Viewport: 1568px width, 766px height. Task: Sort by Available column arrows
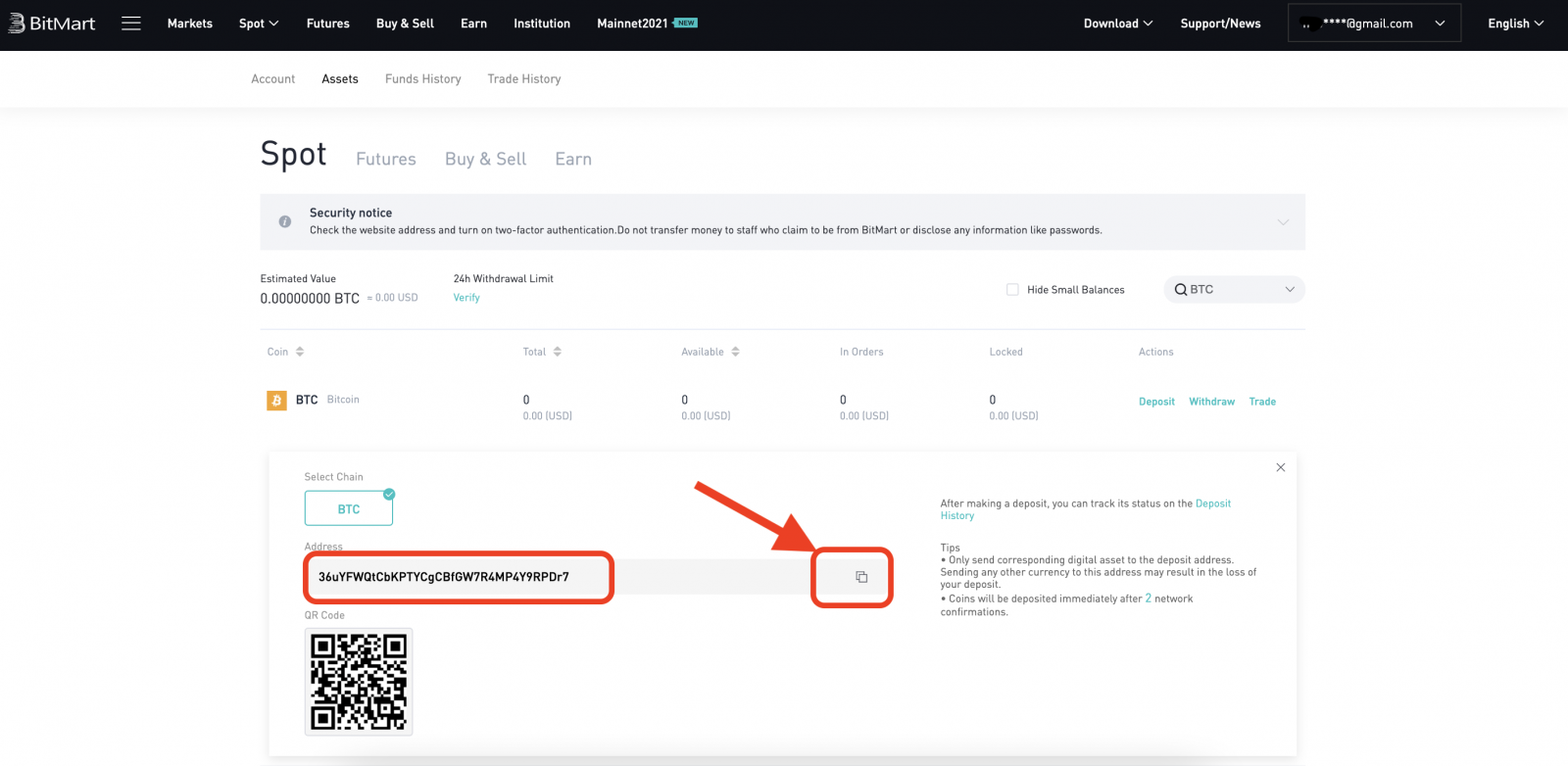pyautogui.click(x=735, y=352)
